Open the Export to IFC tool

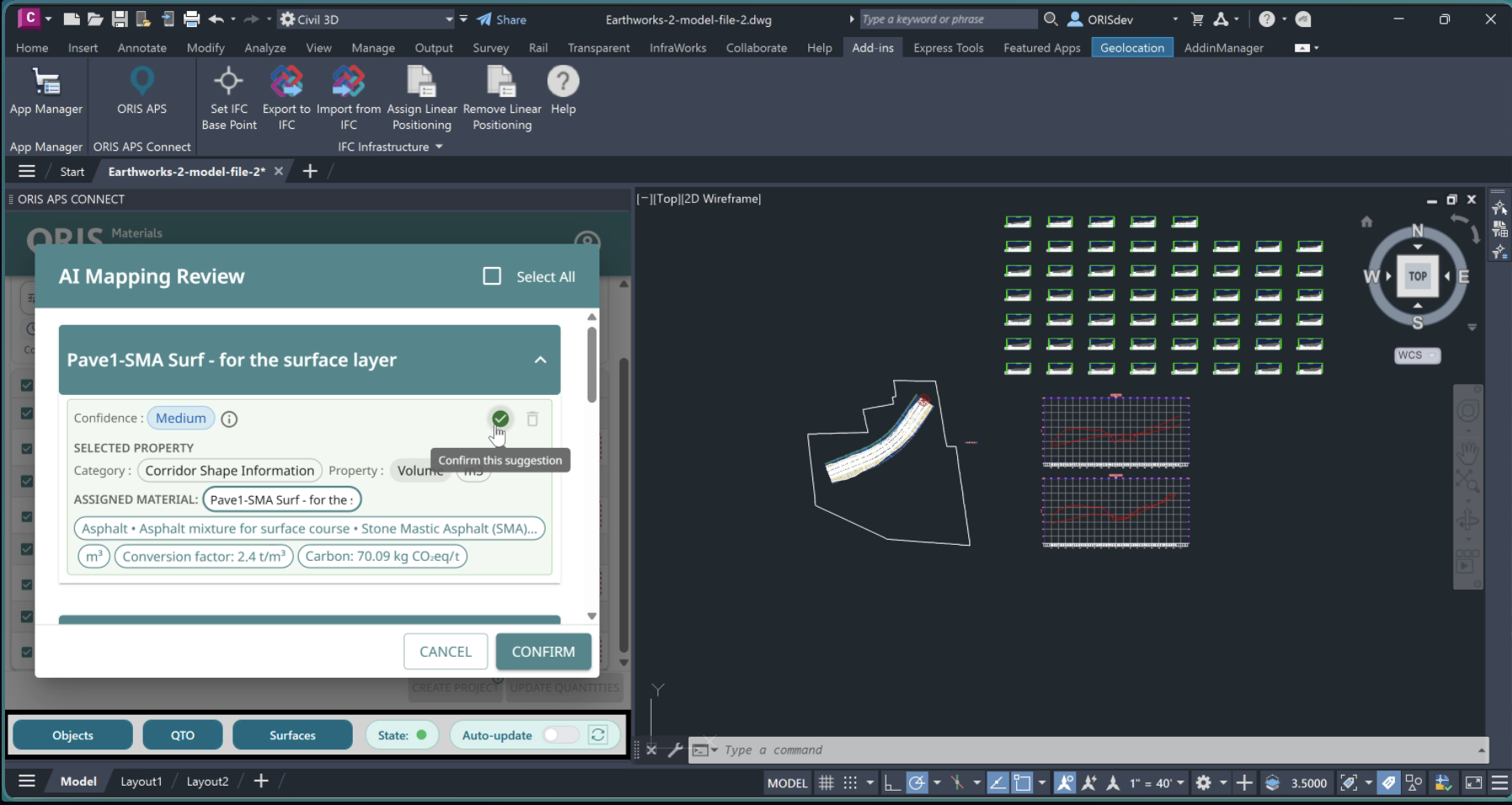[x=286, y=83]
